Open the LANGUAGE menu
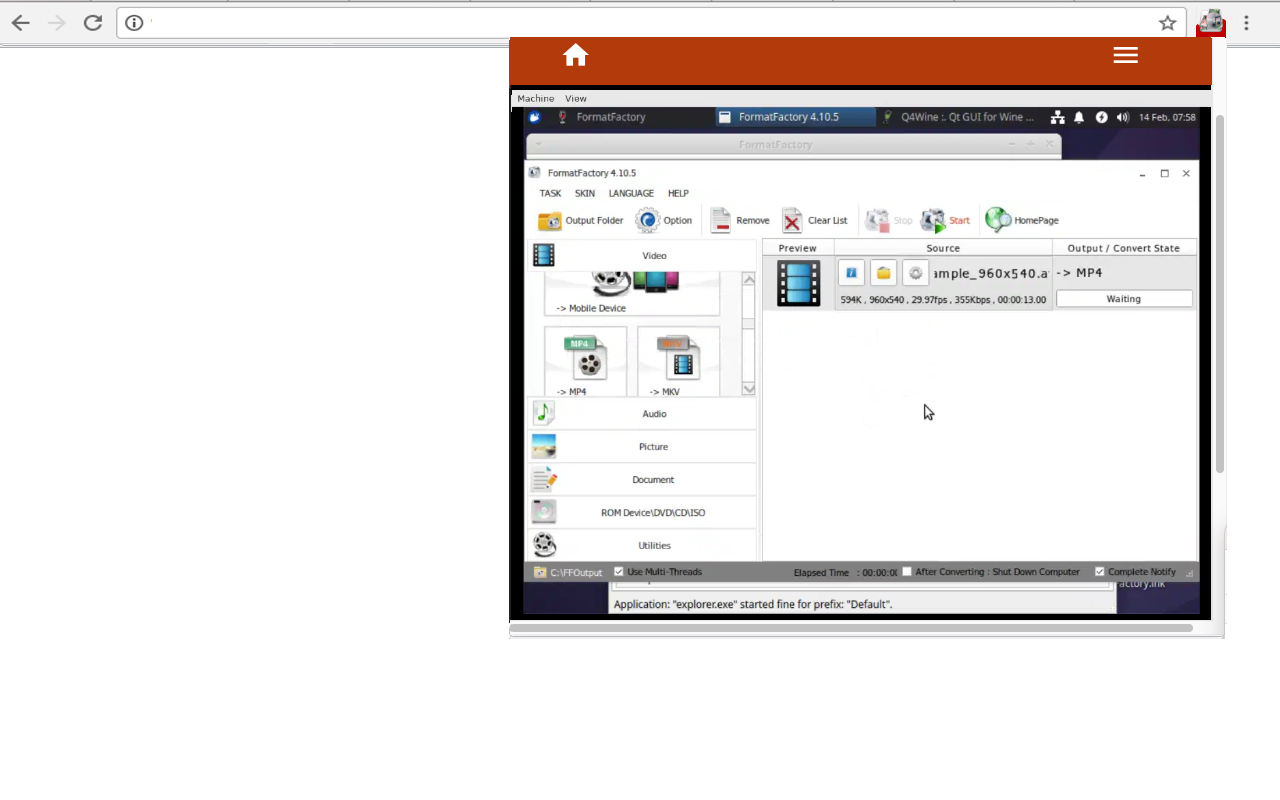1280x800 pixels. [631, 193]
